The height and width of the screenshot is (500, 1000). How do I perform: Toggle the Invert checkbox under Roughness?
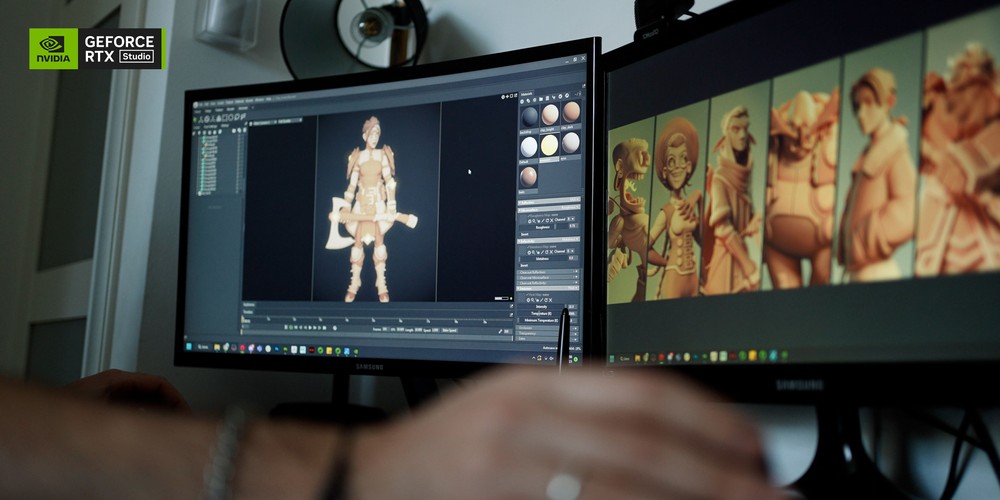pyautogui.click(x=524, y=234)
